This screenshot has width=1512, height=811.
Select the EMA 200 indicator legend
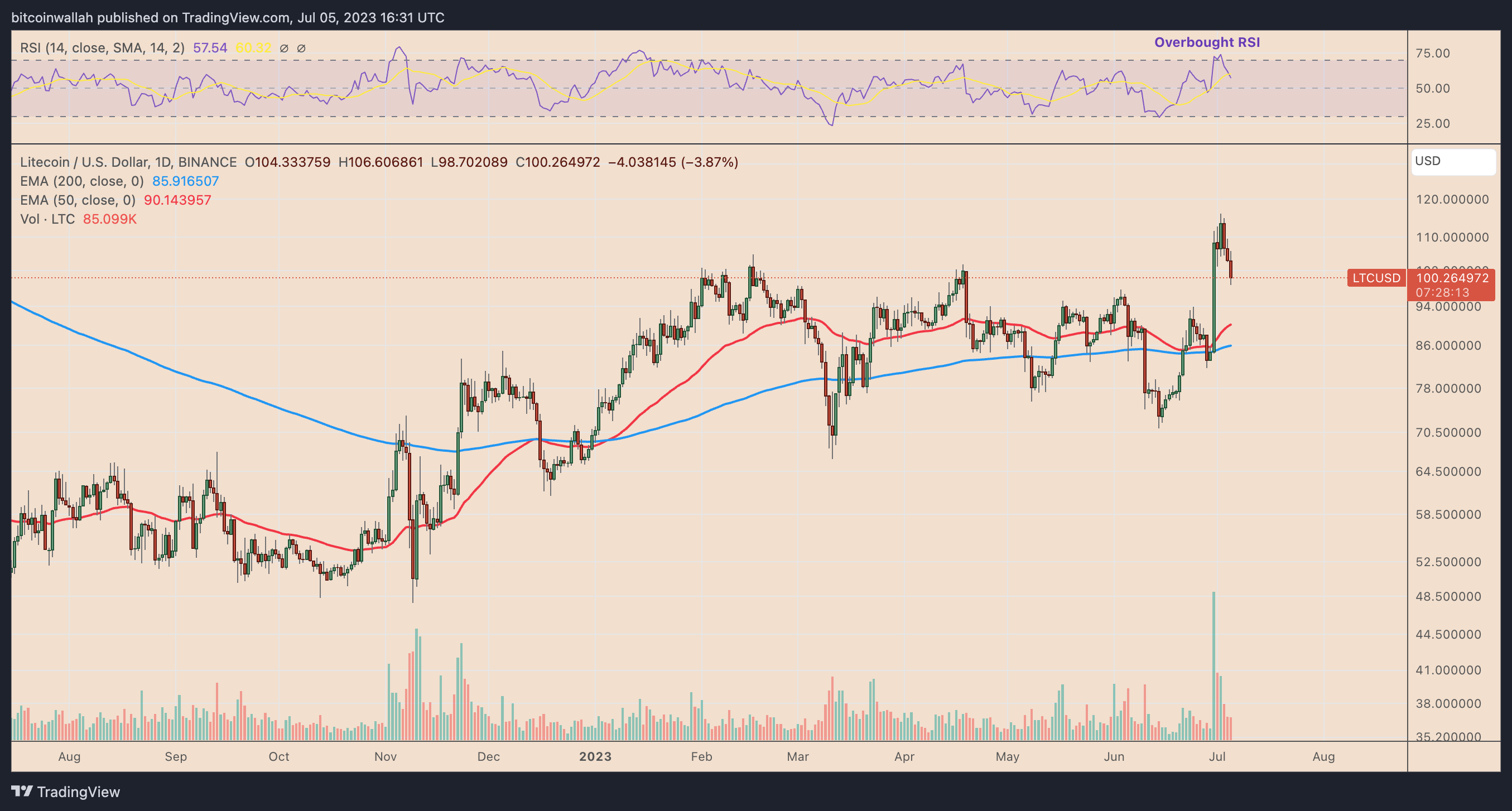pyautogui.click(x=81, y=181)
